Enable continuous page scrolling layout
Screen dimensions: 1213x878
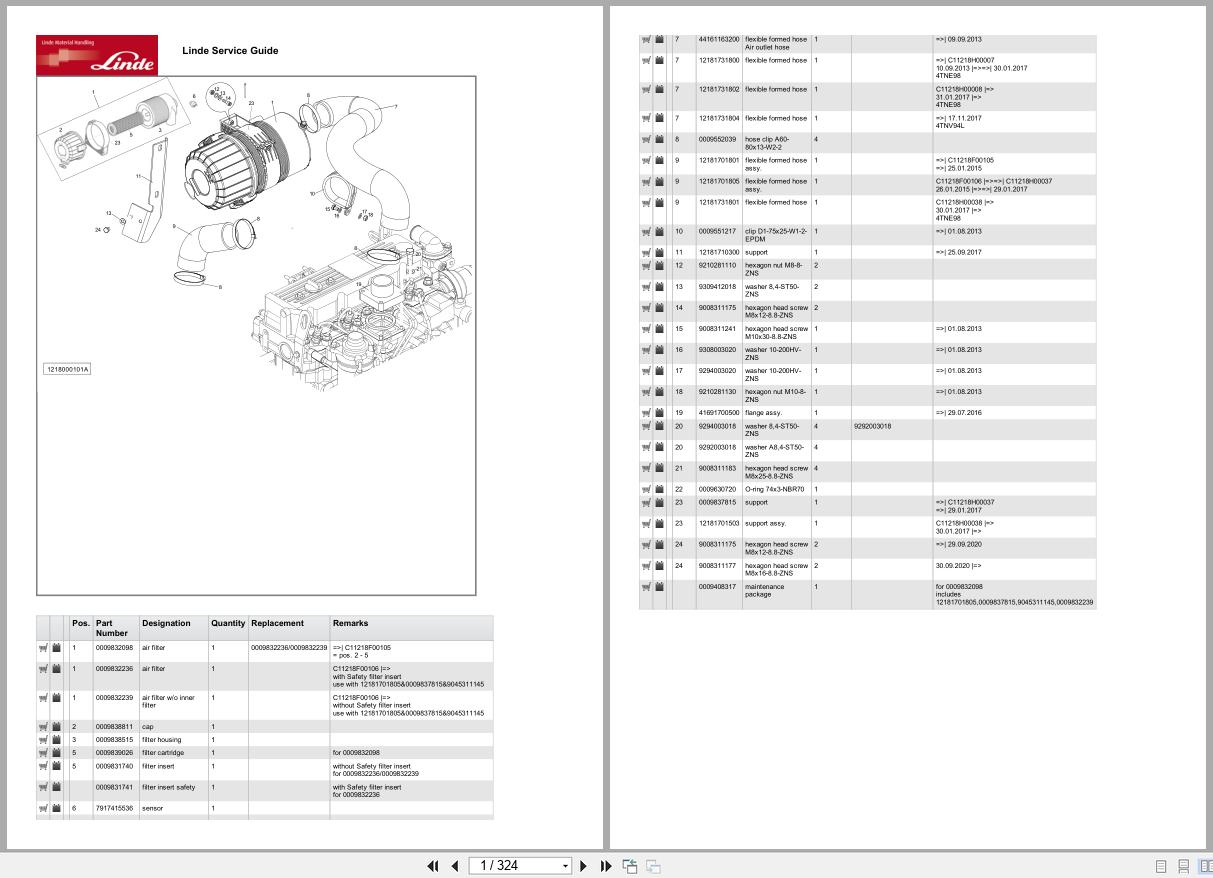[x=1184, y=866]
